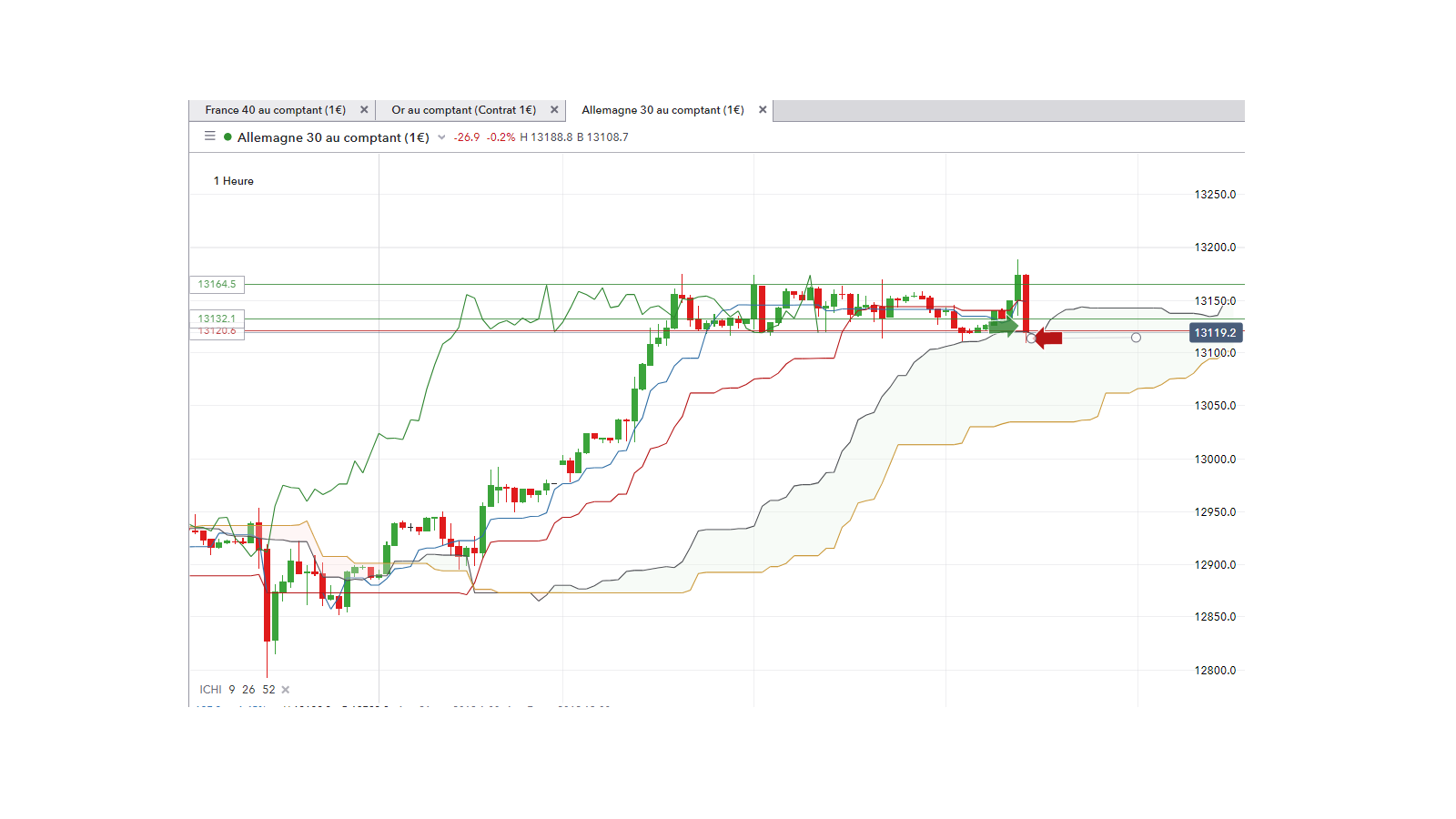The image size is (1456, 819).
Task: Click the Allemagne 30 au comptant chart title
Action: 333,137
